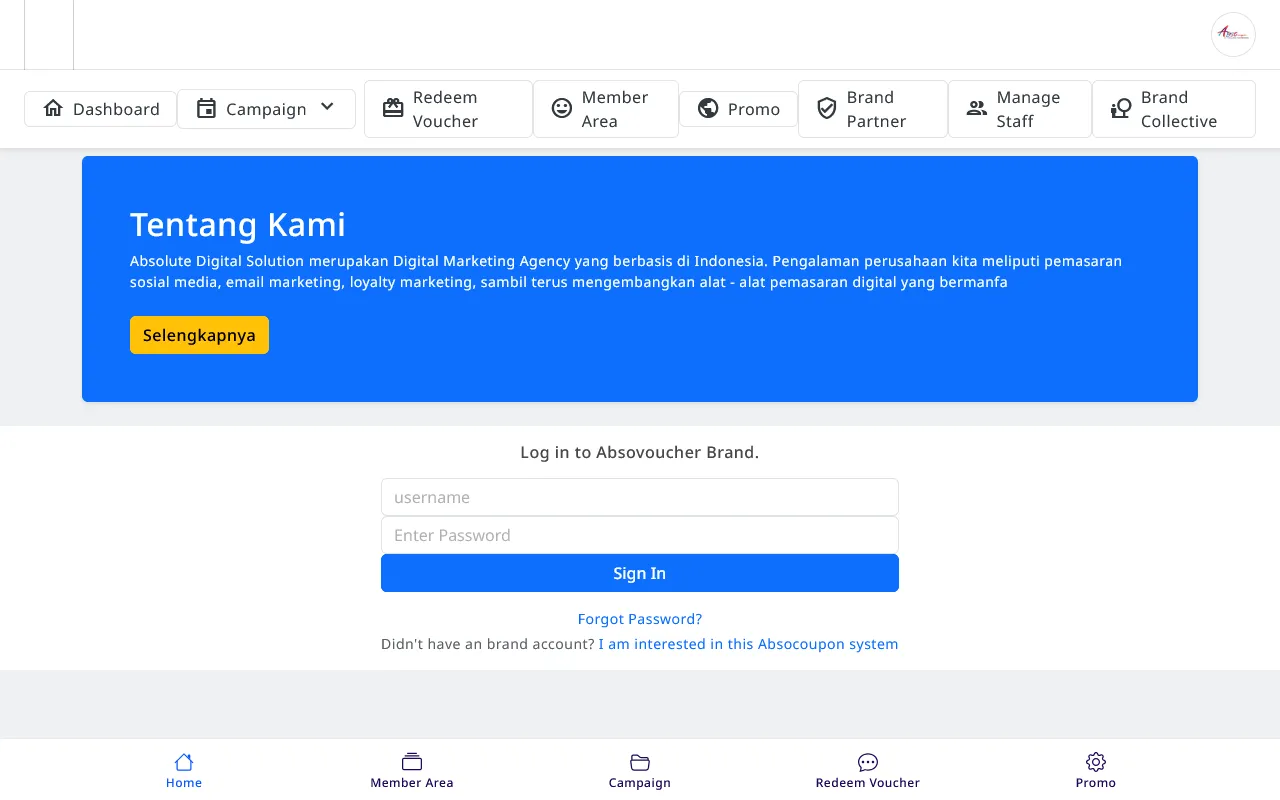This screenshot has width=1280, height=800.
Task: Focus the username input field
Action: pyautogui.click(x=640, y=497)
